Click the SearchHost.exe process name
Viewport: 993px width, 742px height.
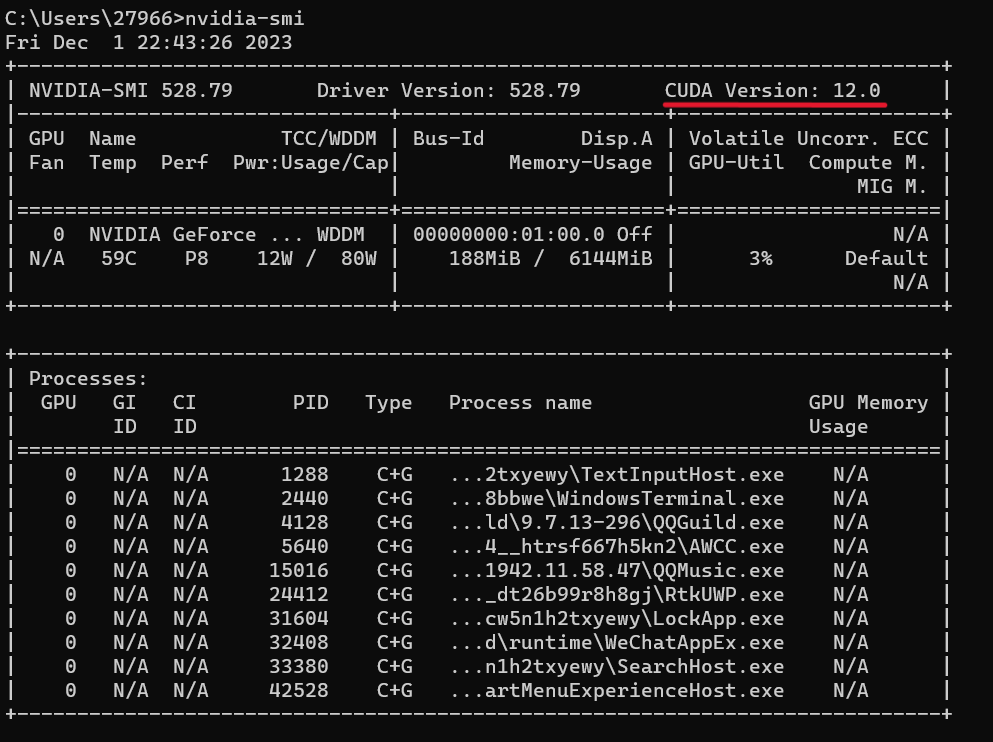click(617, 667)
